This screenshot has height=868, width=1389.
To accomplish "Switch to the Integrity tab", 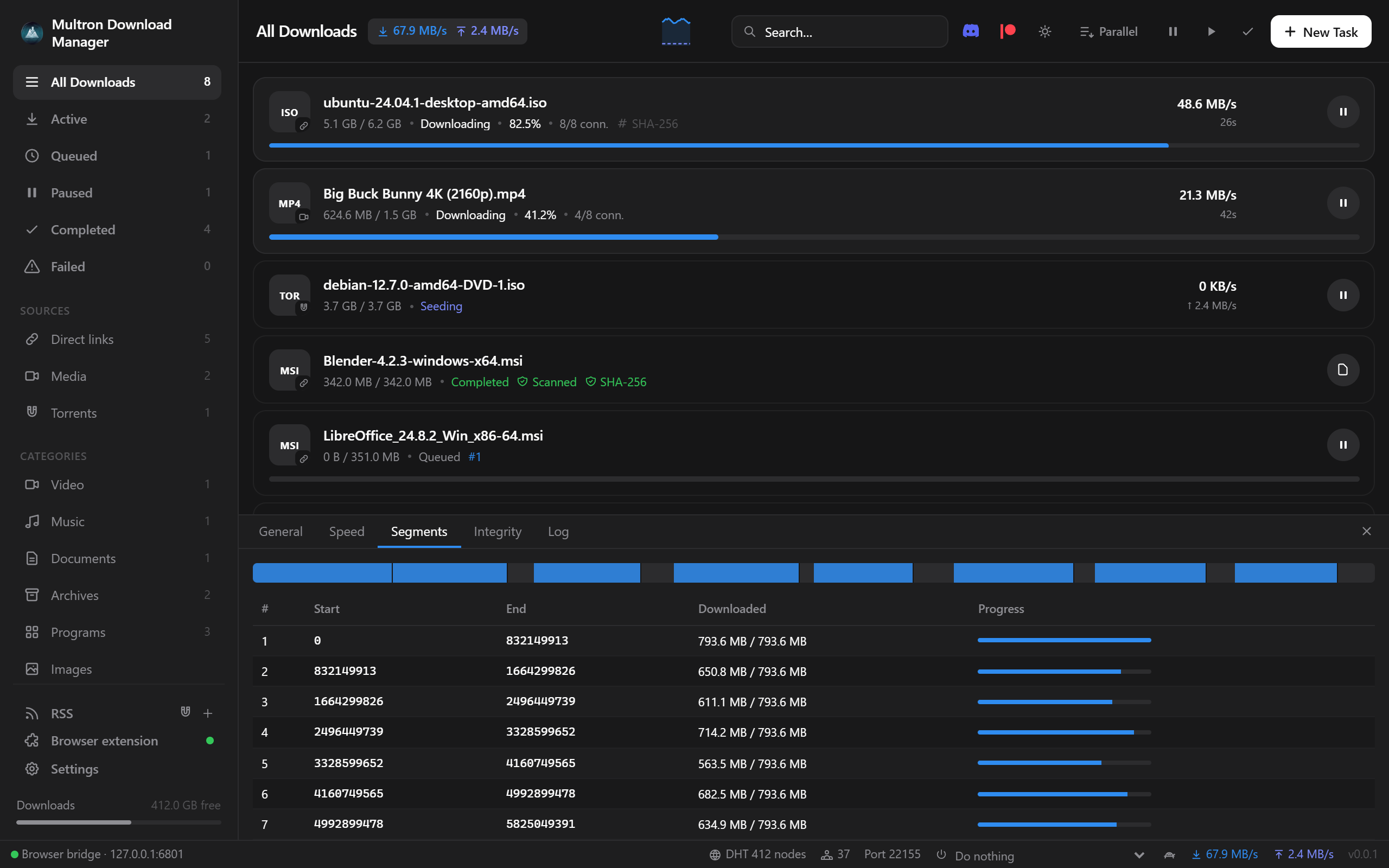I will [x=497, y=532].
